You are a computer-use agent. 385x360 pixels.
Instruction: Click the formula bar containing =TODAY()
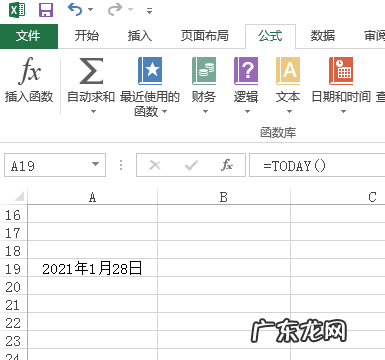pos(317,165)
